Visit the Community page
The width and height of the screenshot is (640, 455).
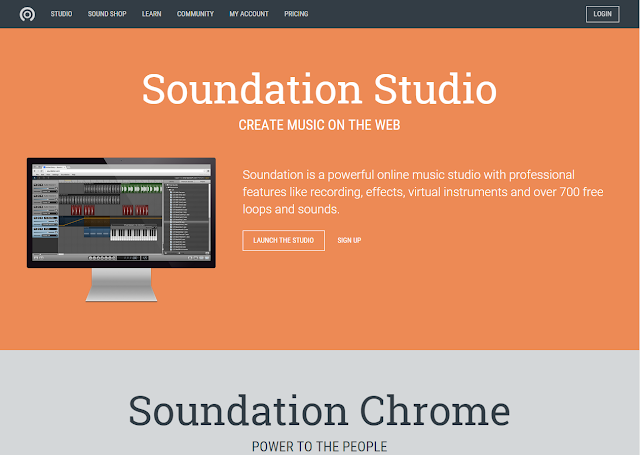point(195,14)
